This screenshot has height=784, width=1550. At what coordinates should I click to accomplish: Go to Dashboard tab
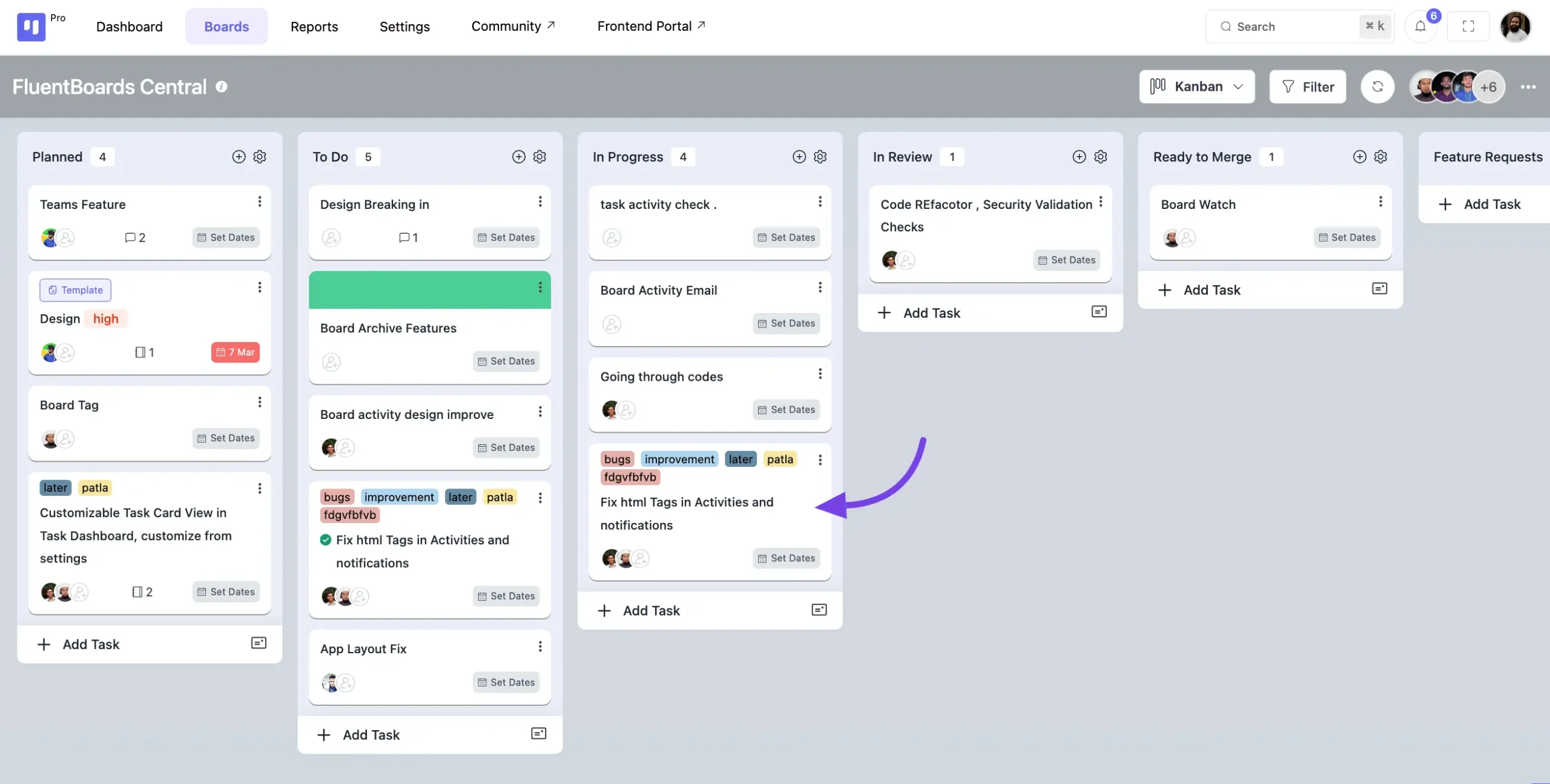click(130, 27)
